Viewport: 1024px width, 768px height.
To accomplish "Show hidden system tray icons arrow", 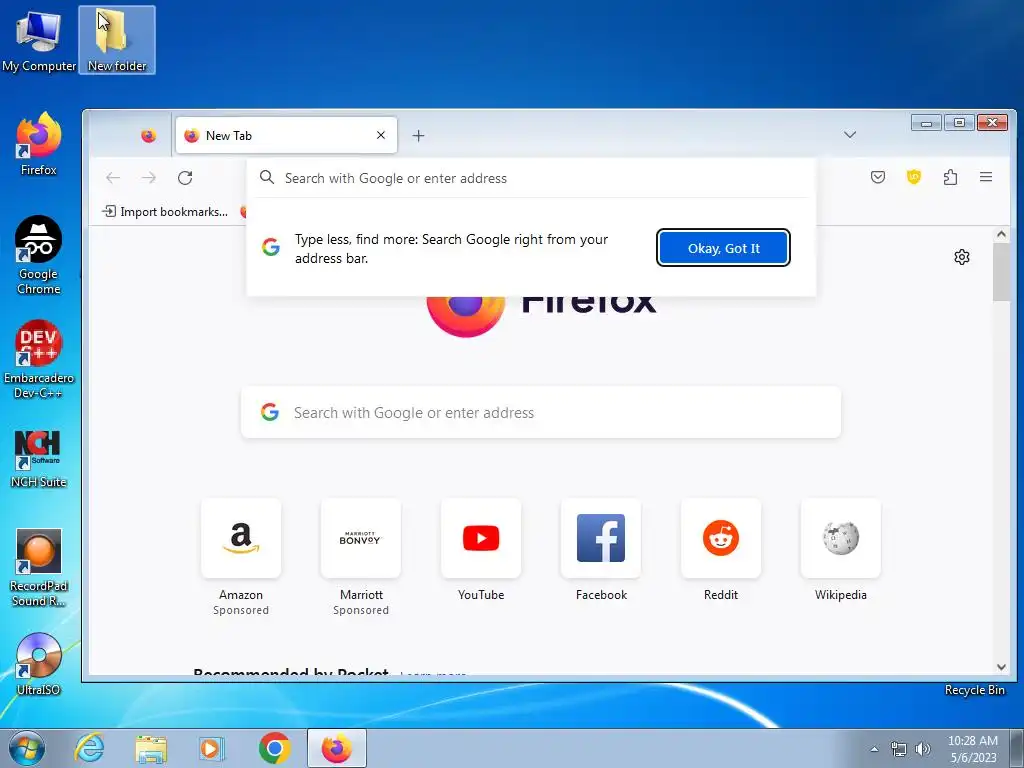I will coord(874,749).
